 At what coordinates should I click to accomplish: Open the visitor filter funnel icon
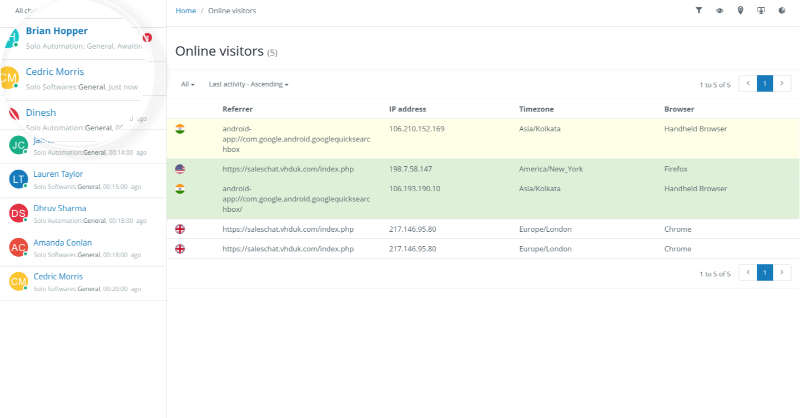pos(698,10)
